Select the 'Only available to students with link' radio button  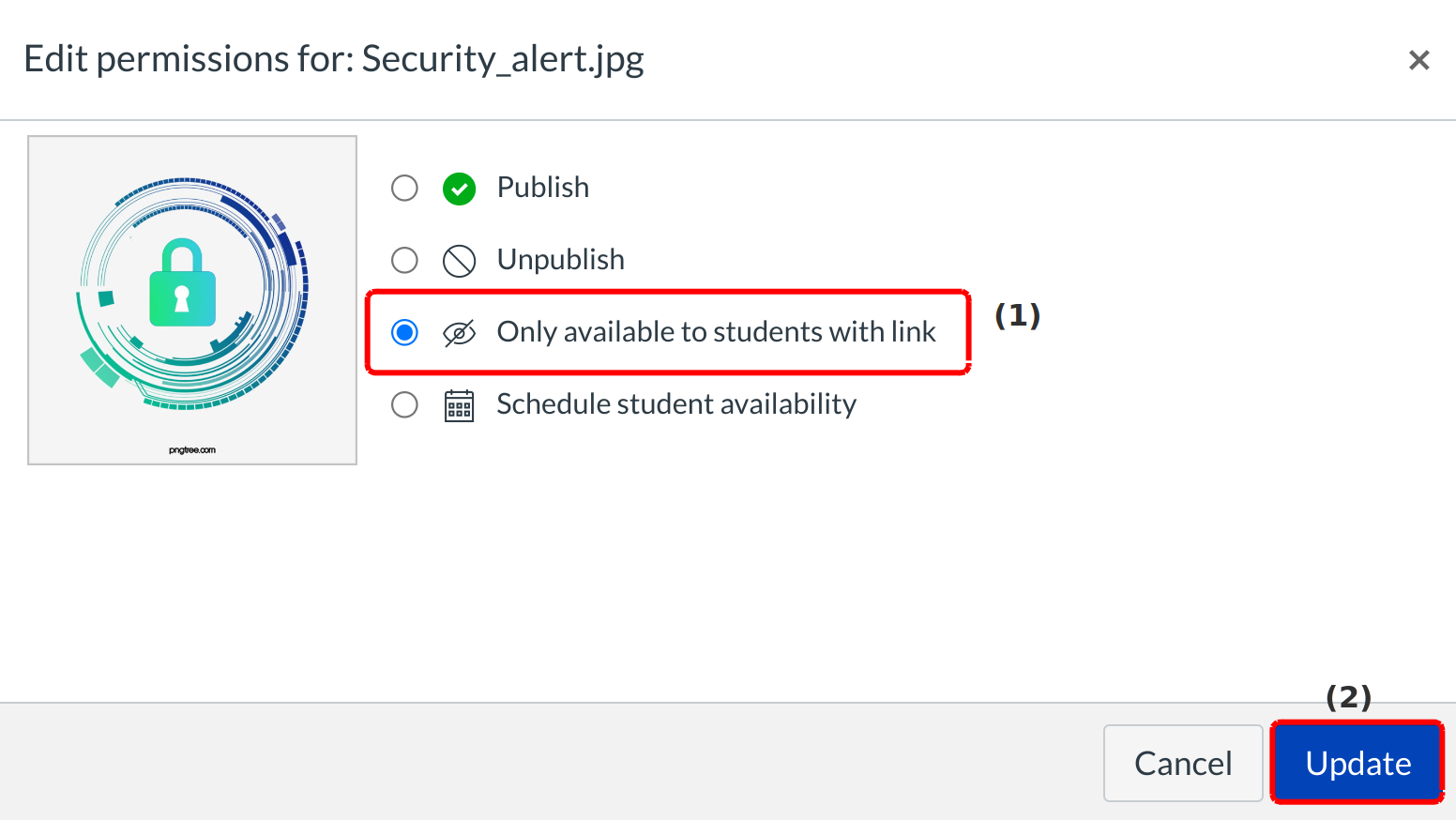pyautogui.click(x=404, y=332)
